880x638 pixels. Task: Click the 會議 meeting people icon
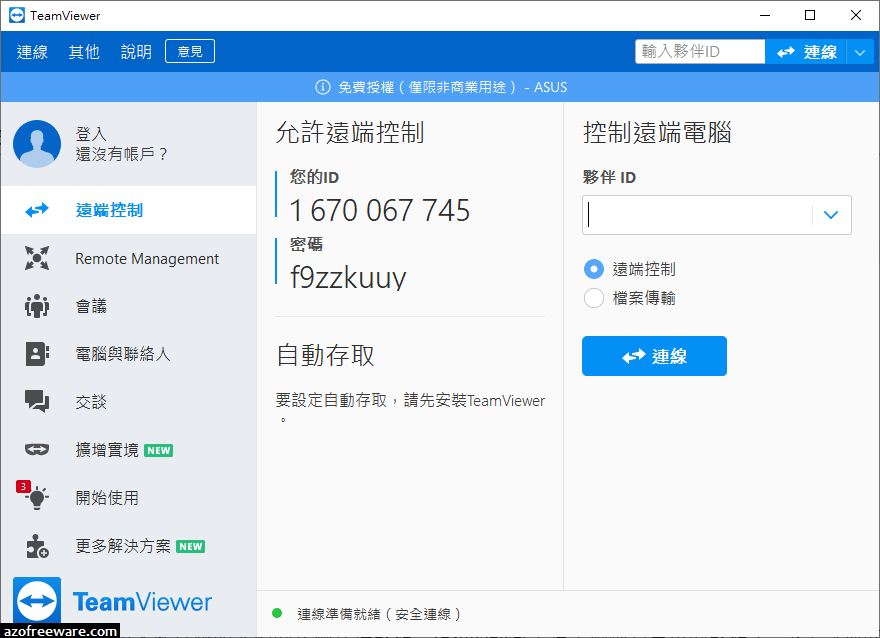[x=37, y=306]
